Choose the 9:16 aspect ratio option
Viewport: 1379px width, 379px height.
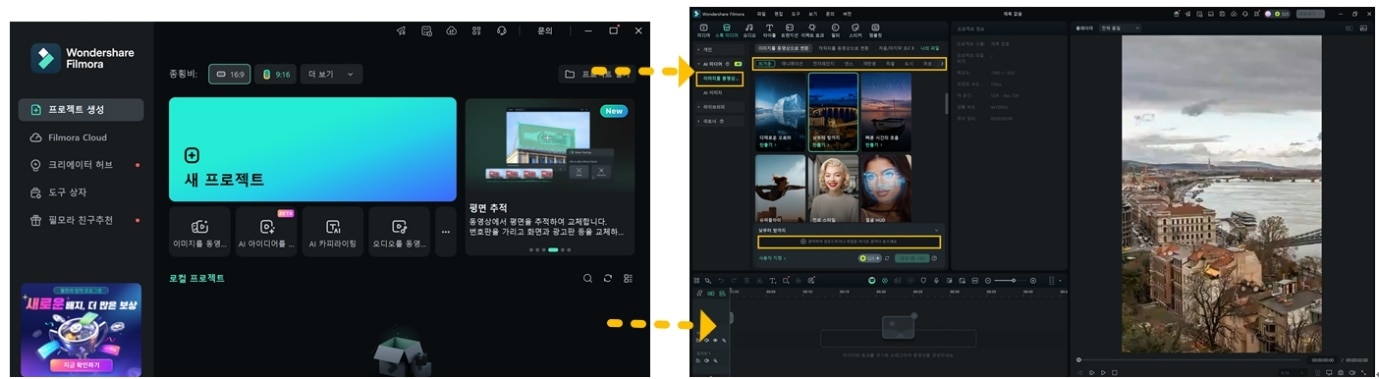point(276,74)
